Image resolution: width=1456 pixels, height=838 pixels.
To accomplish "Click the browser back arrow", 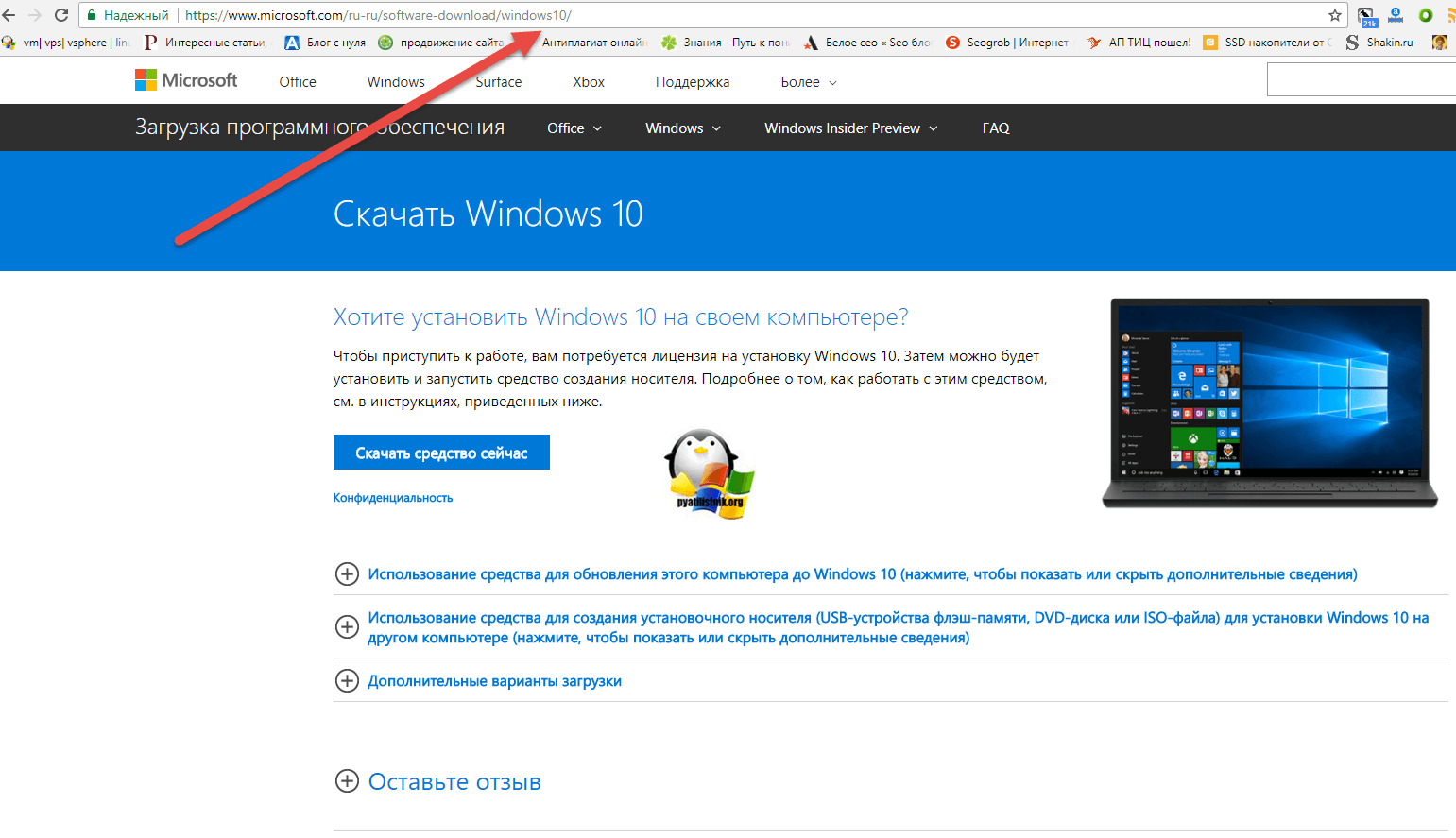I will [9, 15].
